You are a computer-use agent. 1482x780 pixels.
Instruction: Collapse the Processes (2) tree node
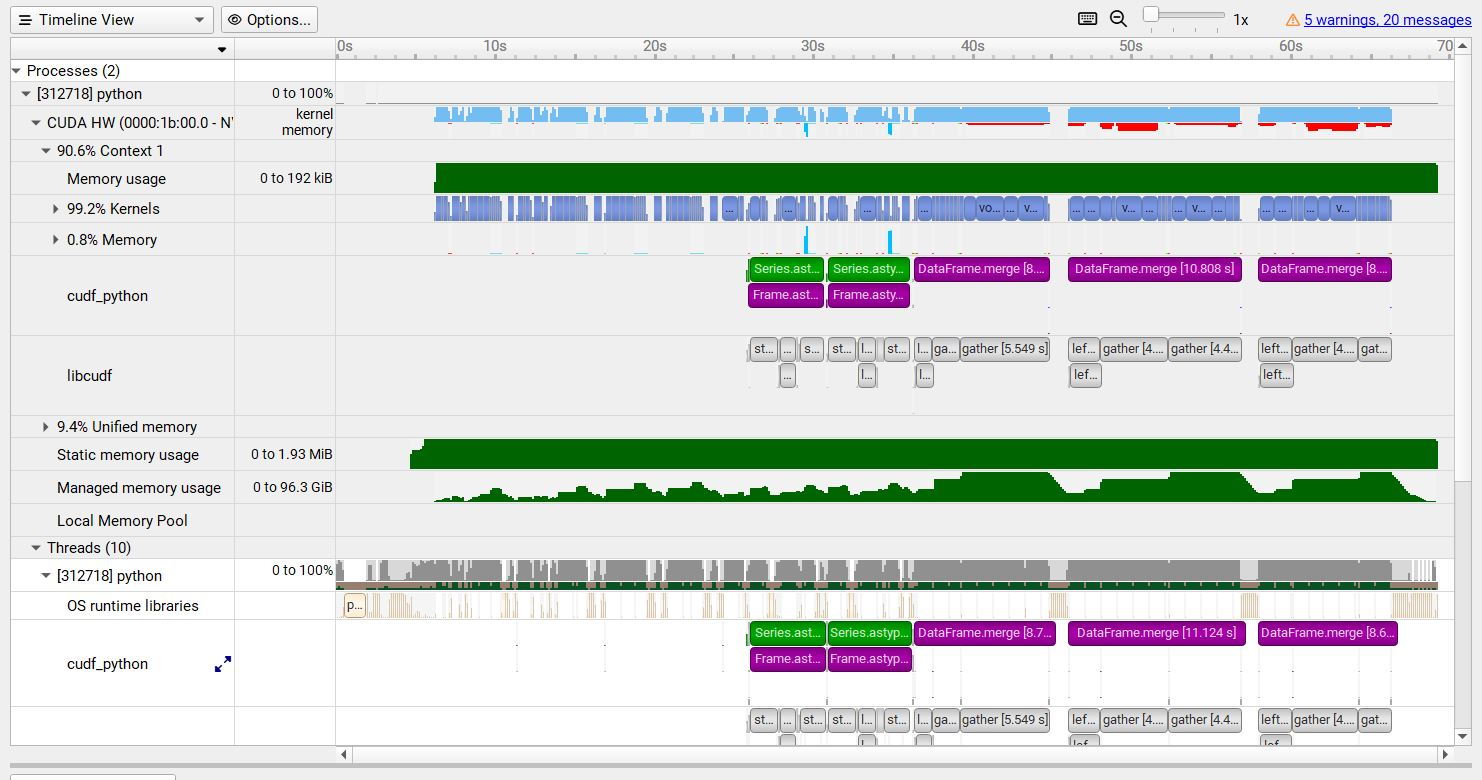coord(15,70)
